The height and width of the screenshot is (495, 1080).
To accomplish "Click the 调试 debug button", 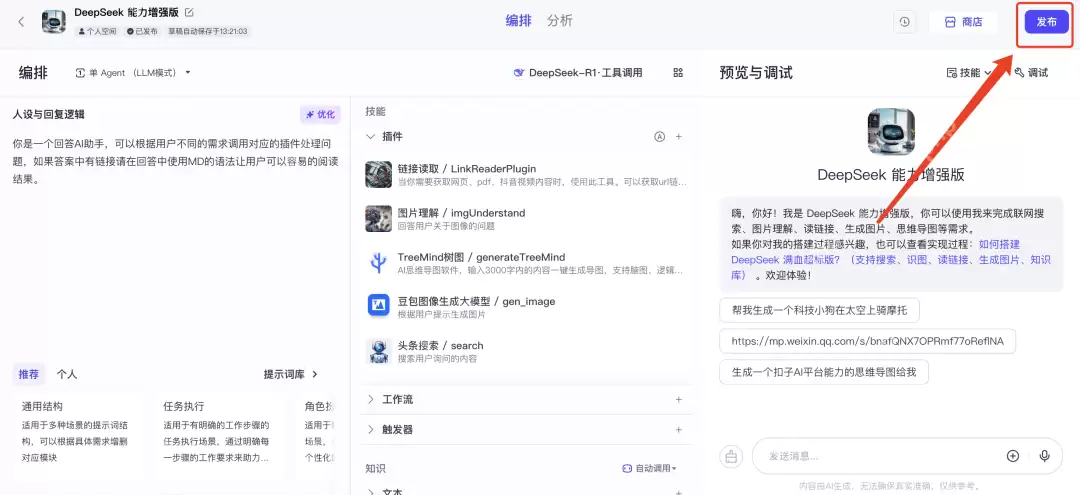I will pos(1031,72).
